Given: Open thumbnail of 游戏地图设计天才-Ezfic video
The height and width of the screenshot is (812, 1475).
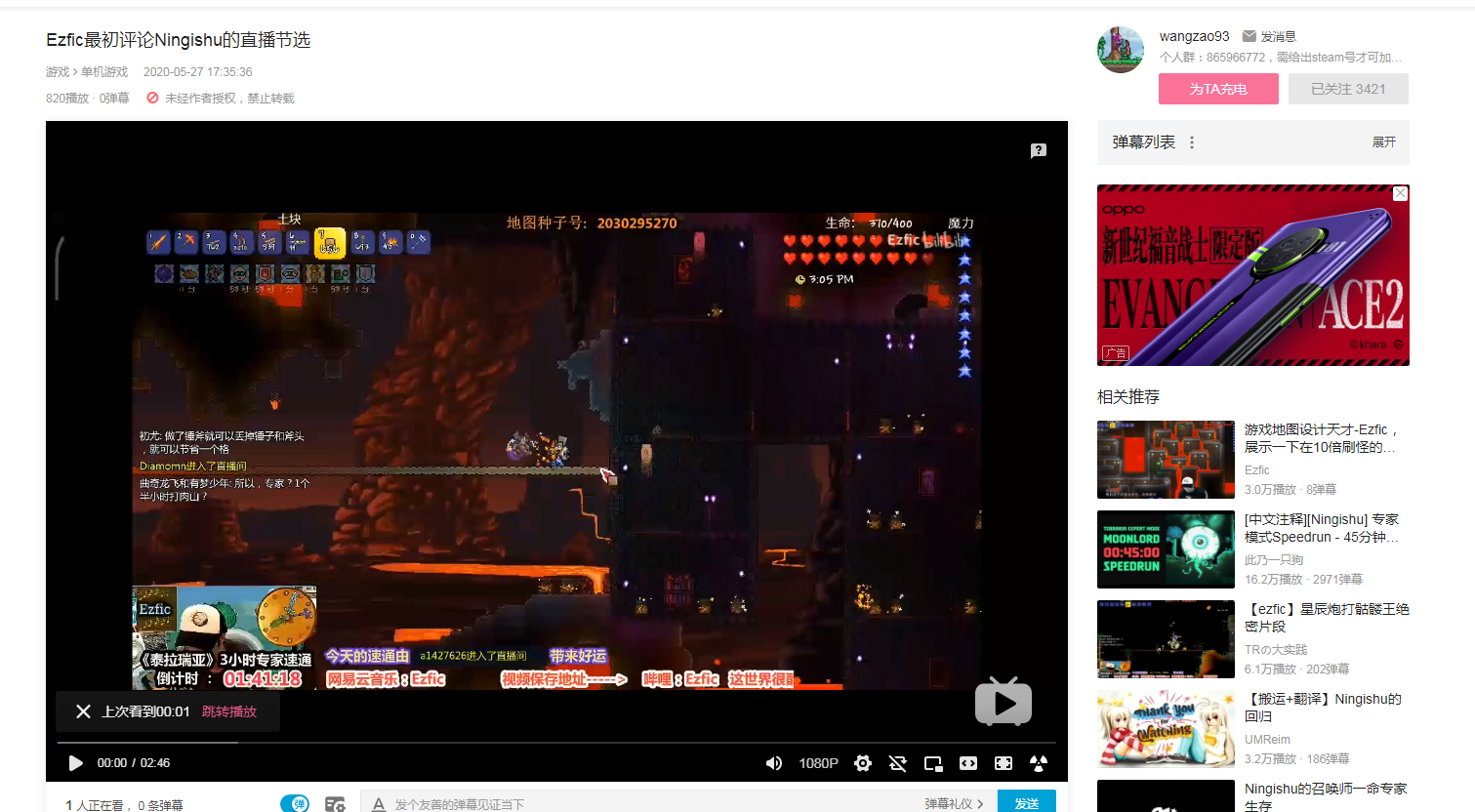Looking at the screenshot, I should click(1166, 460).
